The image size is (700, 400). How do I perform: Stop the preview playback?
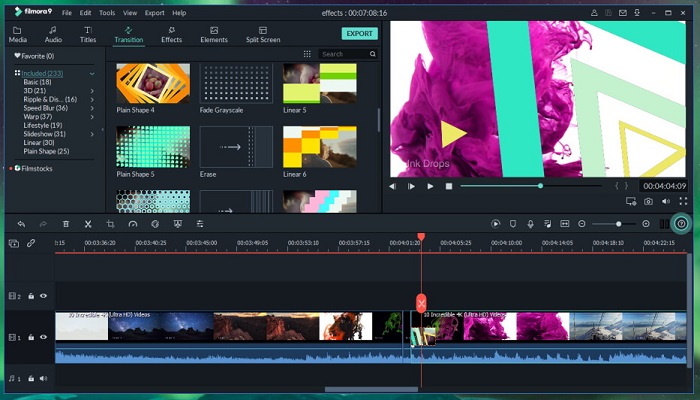pyautogui.click(x=449, y=186)
